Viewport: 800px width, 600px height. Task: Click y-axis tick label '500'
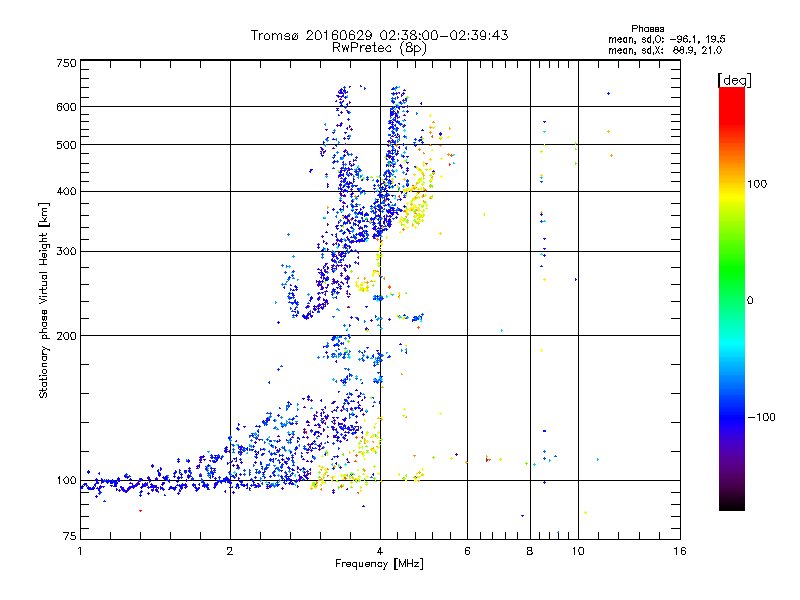tap(66, 145)
